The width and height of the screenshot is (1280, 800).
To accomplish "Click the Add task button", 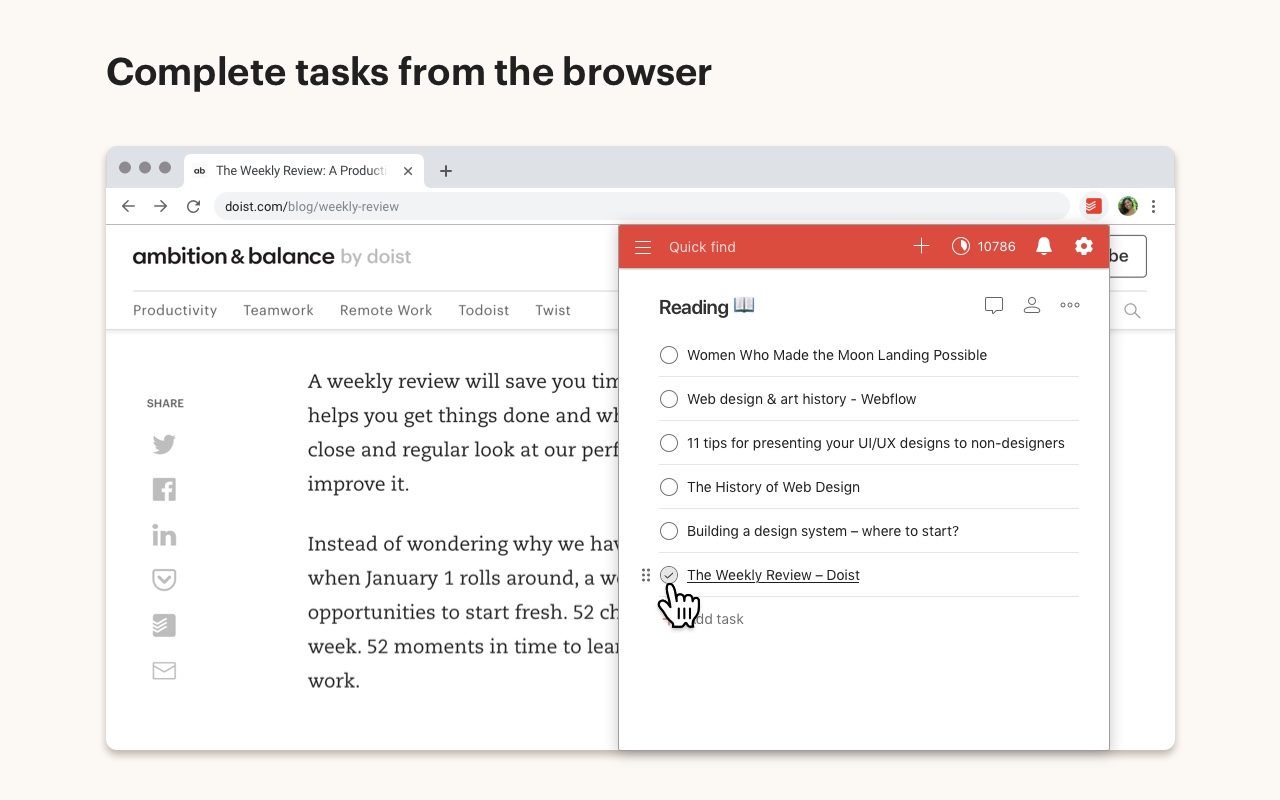I will coord(718,618).
